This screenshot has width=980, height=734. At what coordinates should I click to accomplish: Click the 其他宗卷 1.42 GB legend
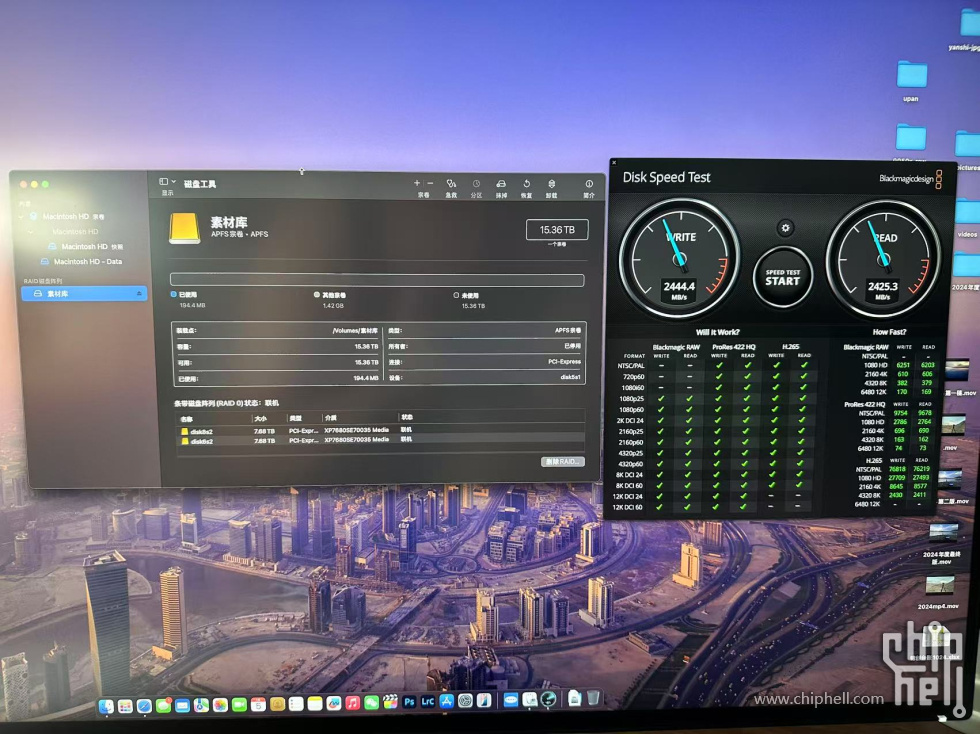tap(330, 300)
